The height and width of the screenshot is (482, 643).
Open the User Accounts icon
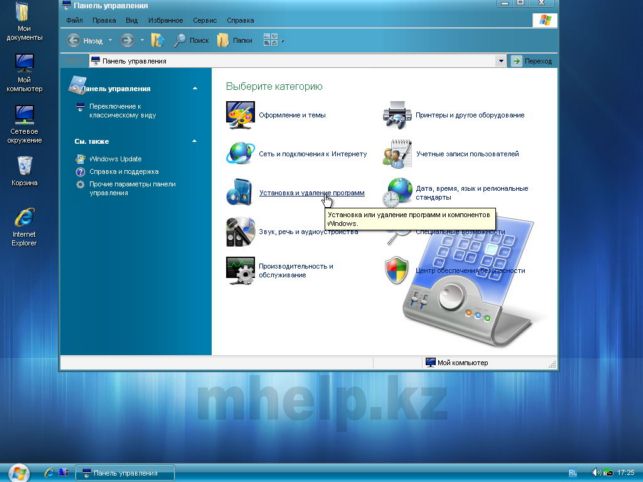397,153
